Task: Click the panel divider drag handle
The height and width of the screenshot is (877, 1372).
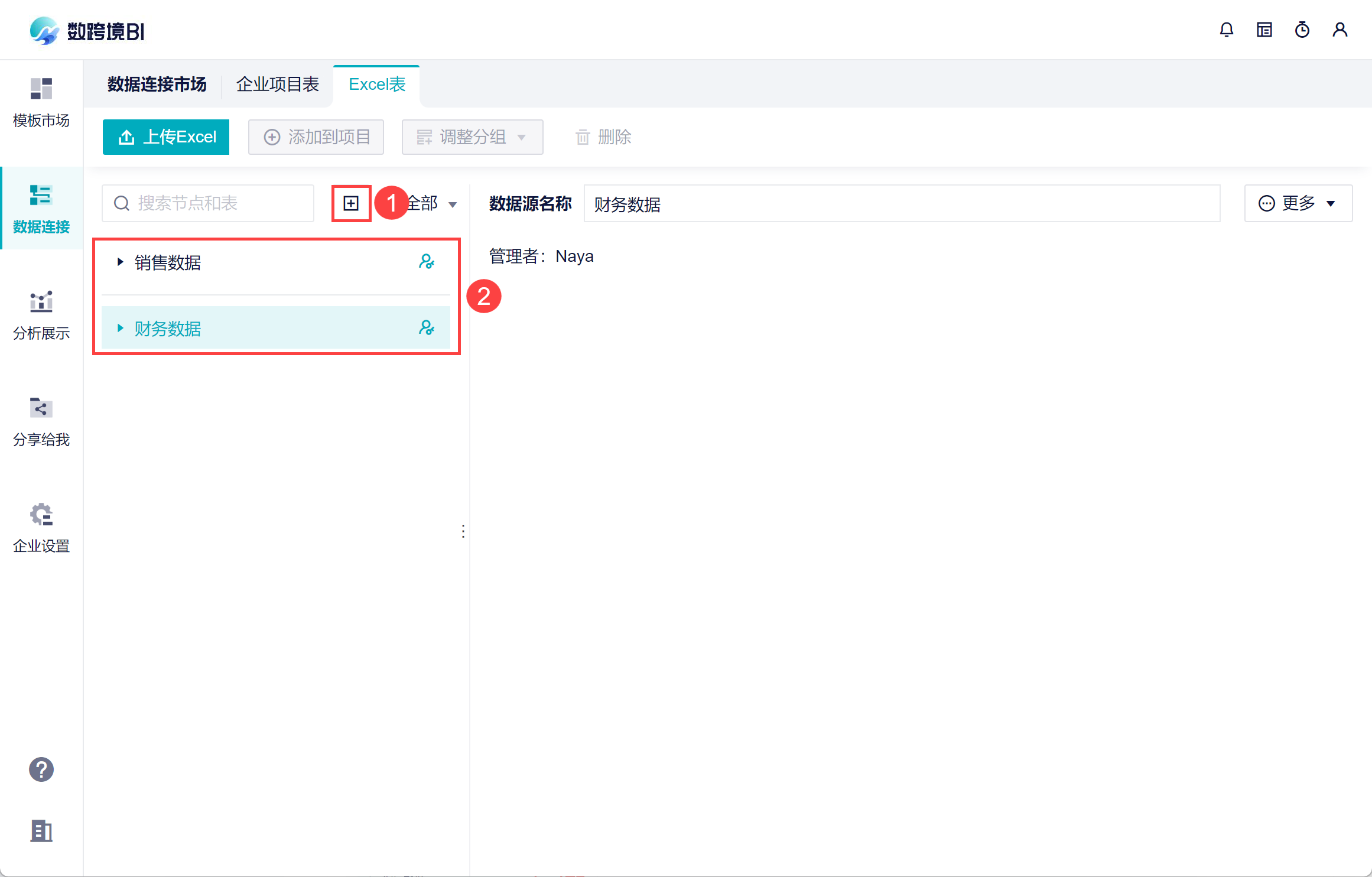Action: coord(463,531)
